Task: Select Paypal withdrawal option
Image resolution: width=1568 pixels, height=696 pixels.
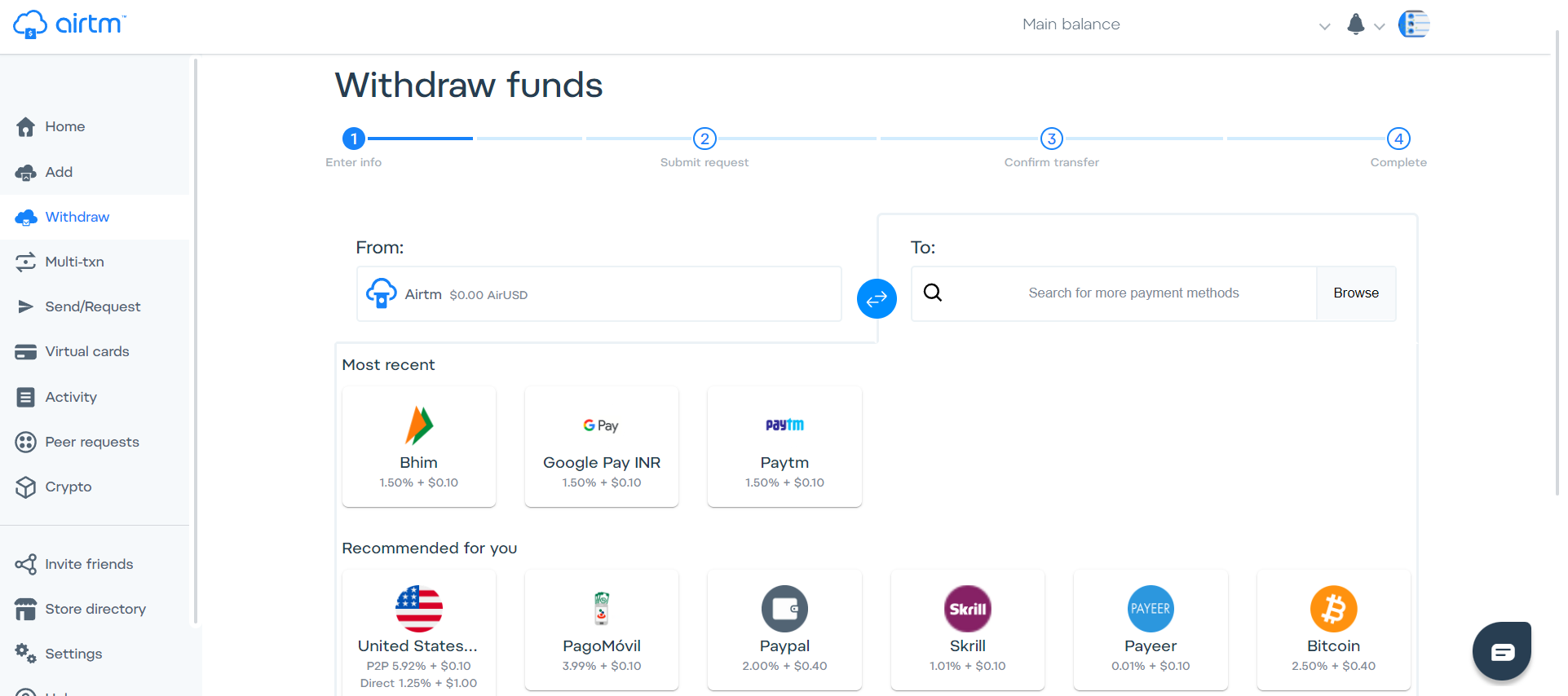Action: point(784,629)
